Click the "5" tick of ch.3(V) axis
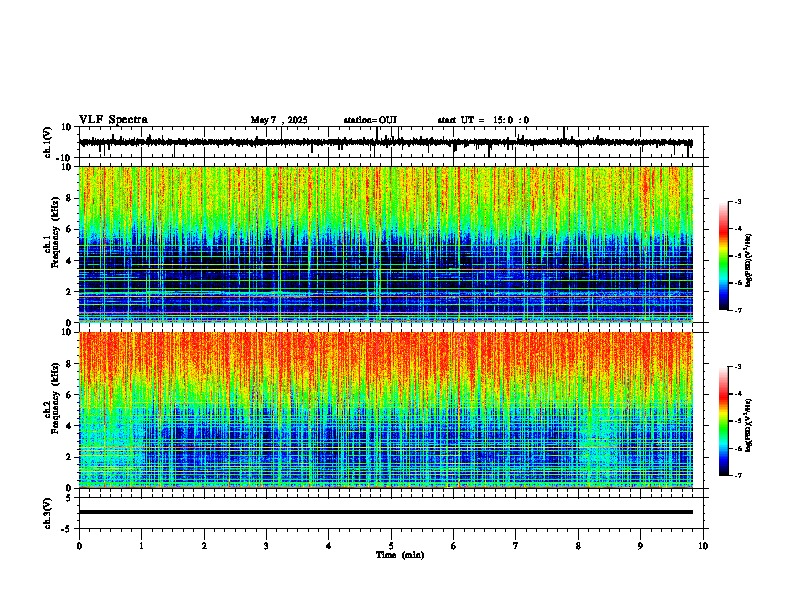 tap(69, 498)
